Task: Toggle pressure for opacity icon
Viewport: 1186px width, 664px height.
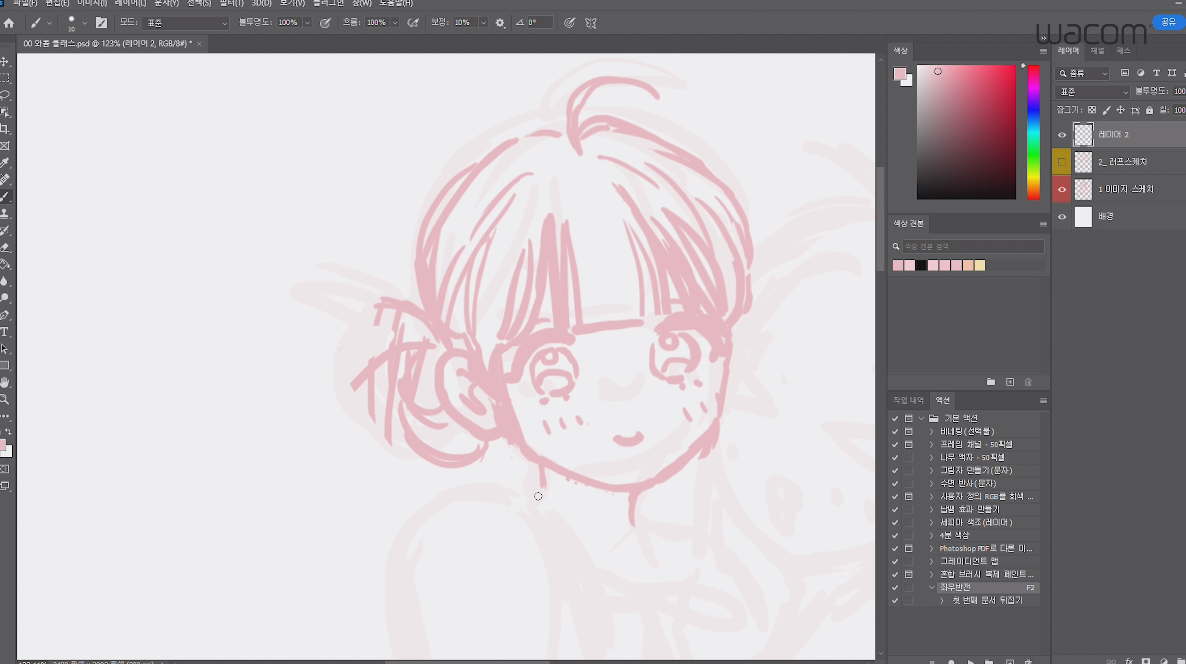Action: pos(325,23)
